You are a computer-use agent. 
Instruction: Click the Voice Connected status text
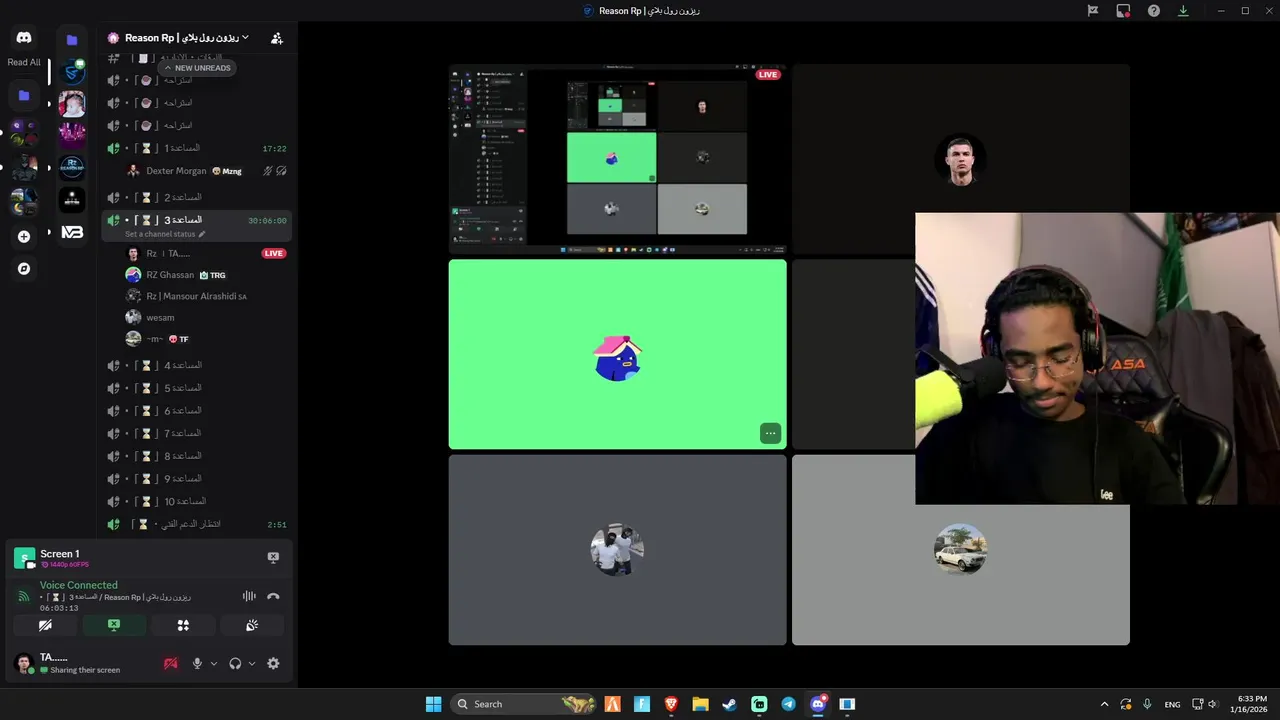click(79, 585)
